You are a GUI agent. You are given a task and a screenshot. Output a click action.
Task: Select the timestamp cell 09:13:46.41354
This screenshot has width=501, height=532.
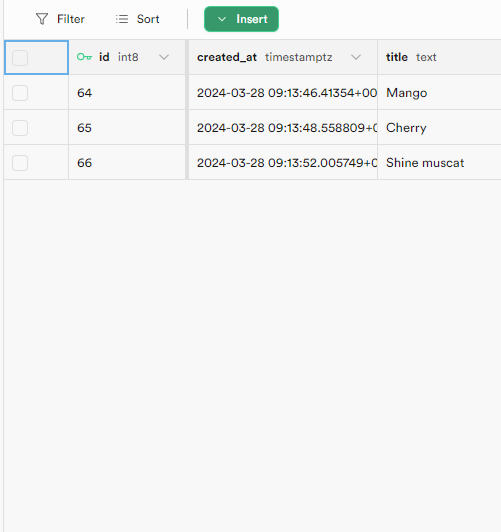(x=283, y=93)
